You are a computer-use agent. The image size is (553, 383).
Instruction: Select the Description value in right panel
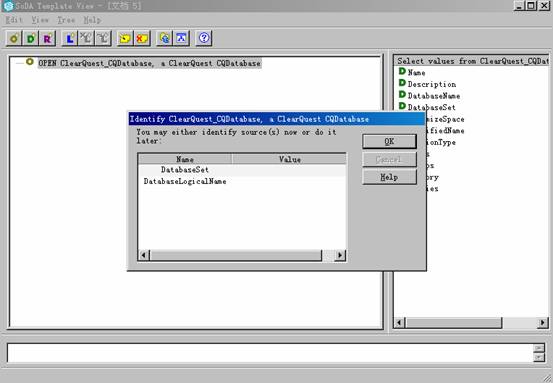point(432,84)
